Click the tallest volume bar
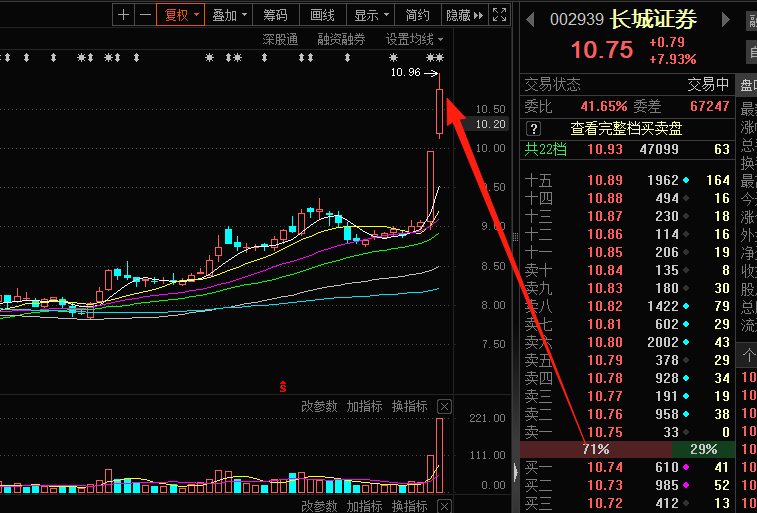The width and height of the screenshot is (757, 513). [x=439, y=455]
